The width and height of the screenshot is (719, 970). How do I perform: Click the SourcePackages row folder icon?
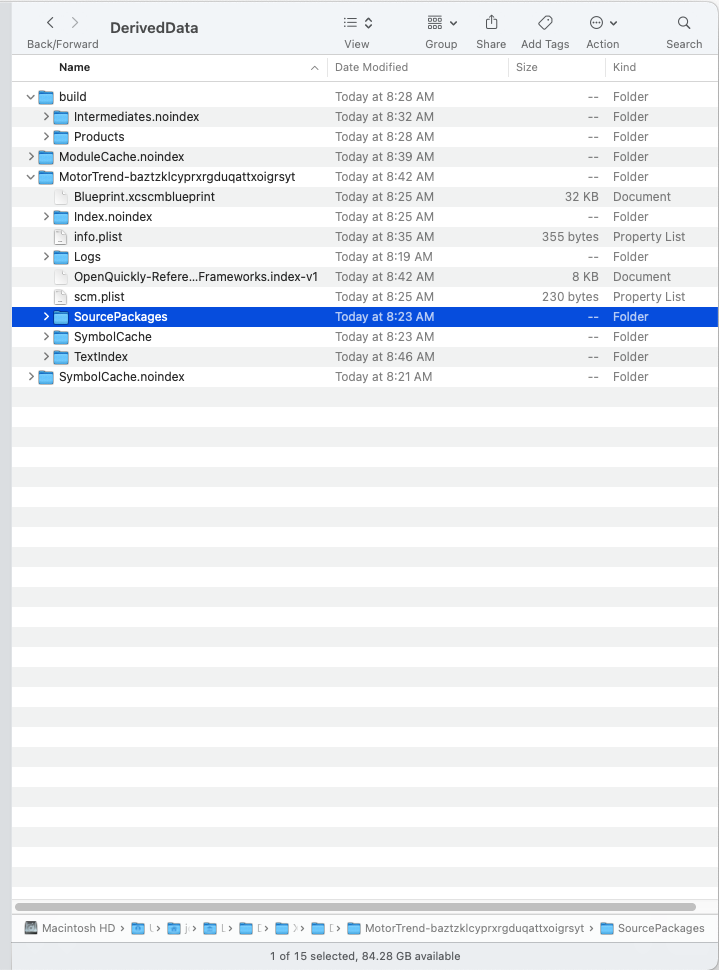[61, 317]
